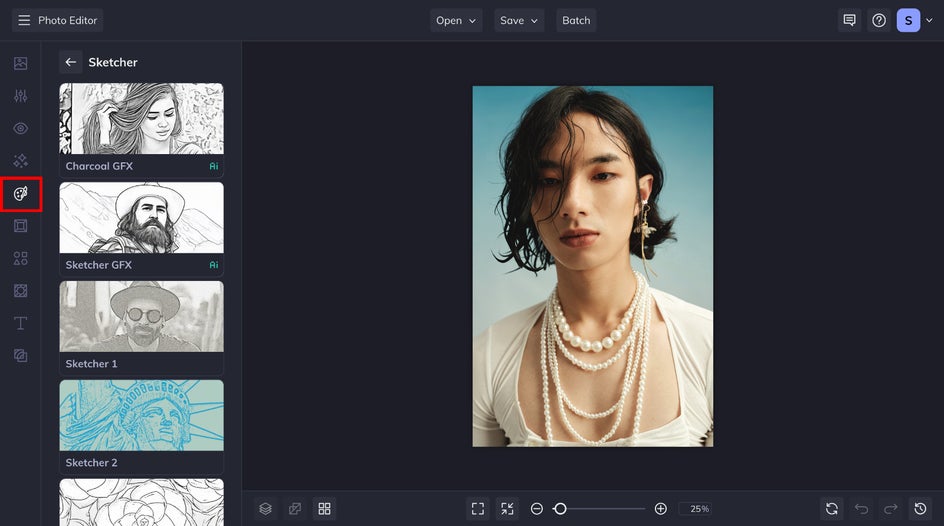Click the Sketcher panel title
The width and height of the screenshot is (944, 526).
(x=113, y=62)
